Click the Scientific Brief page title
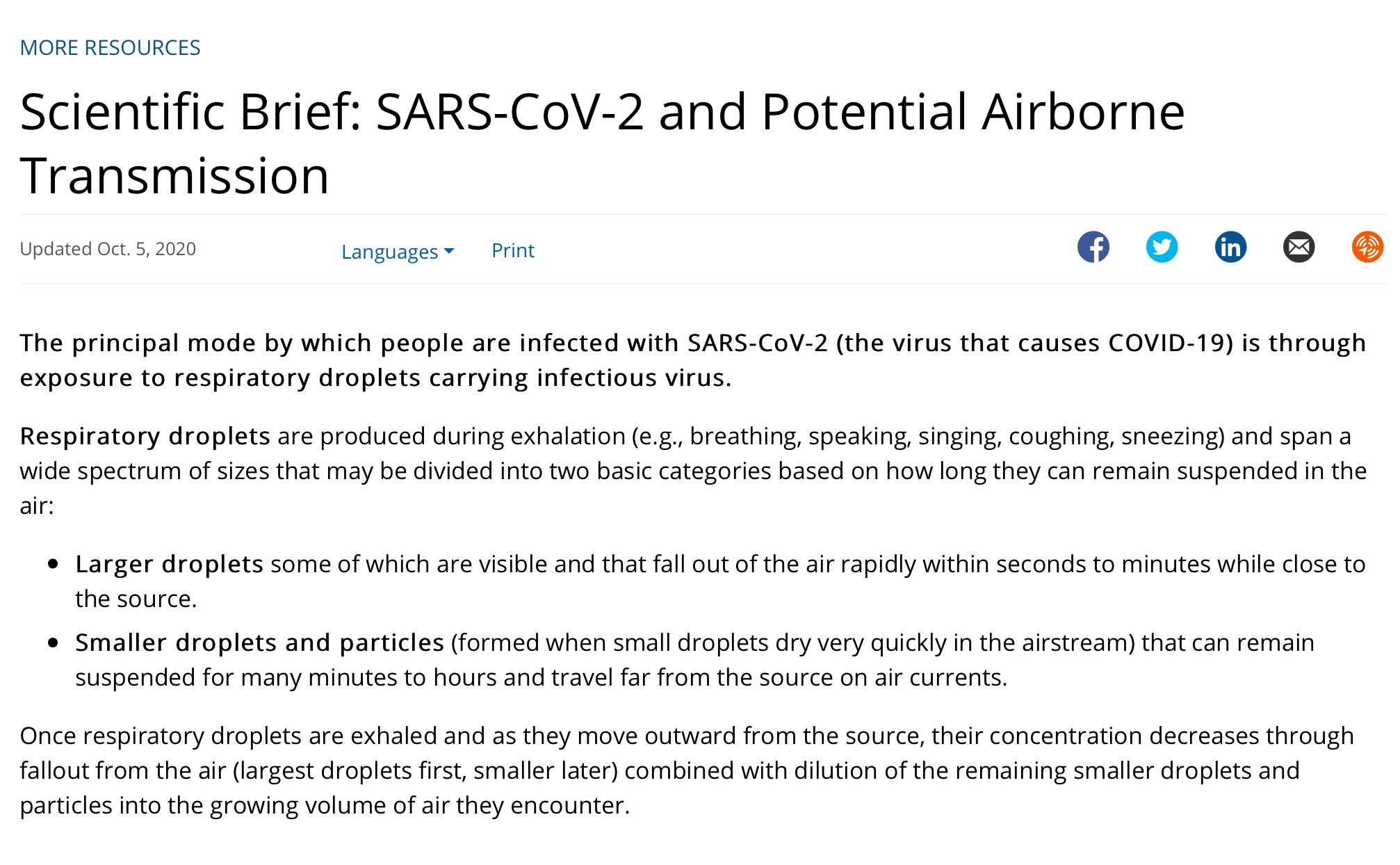1400x865 pixels. pos(602,113)
